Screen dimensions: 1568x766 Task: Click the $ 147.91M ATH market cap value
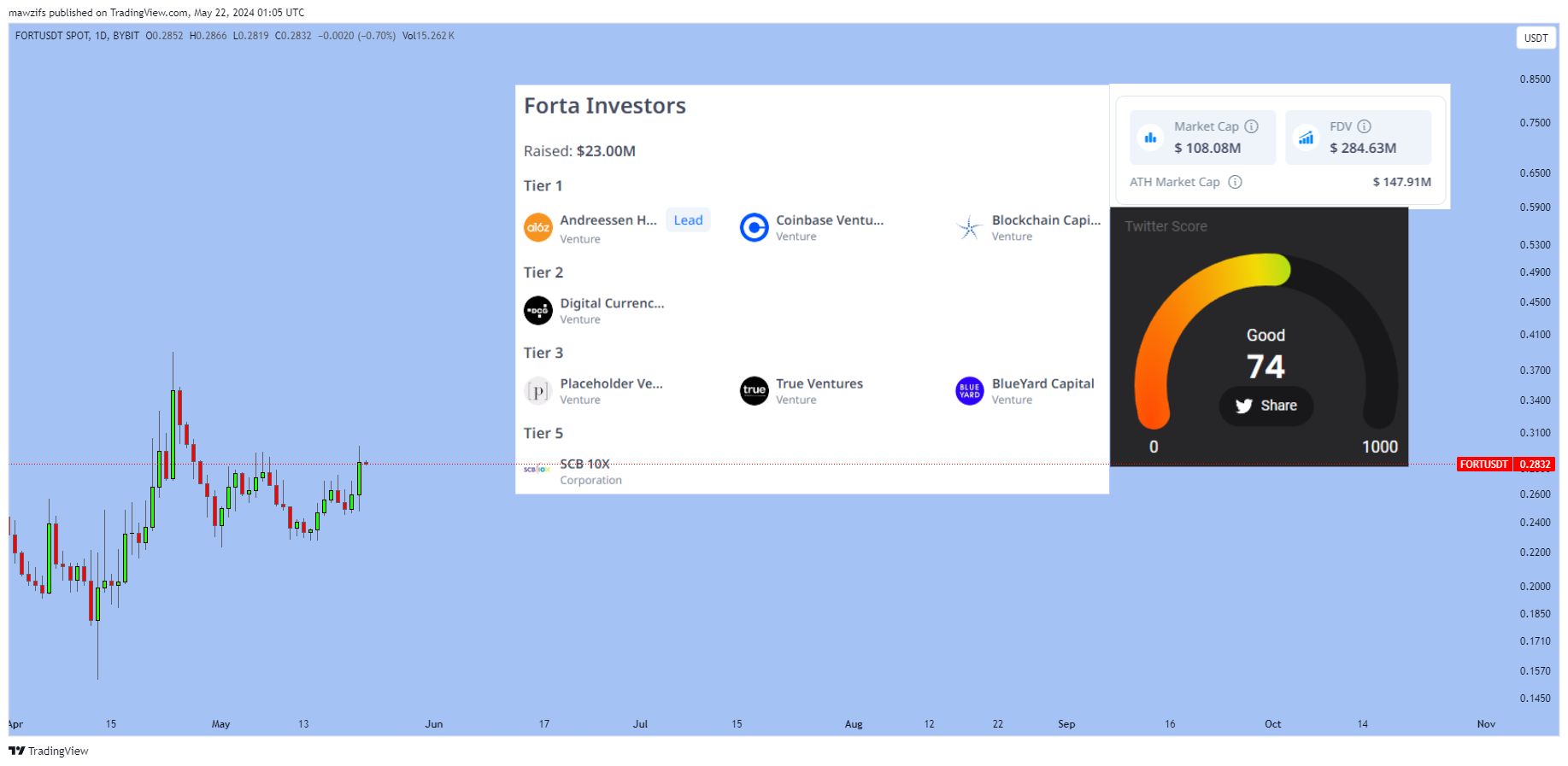tap(1401, 182)
